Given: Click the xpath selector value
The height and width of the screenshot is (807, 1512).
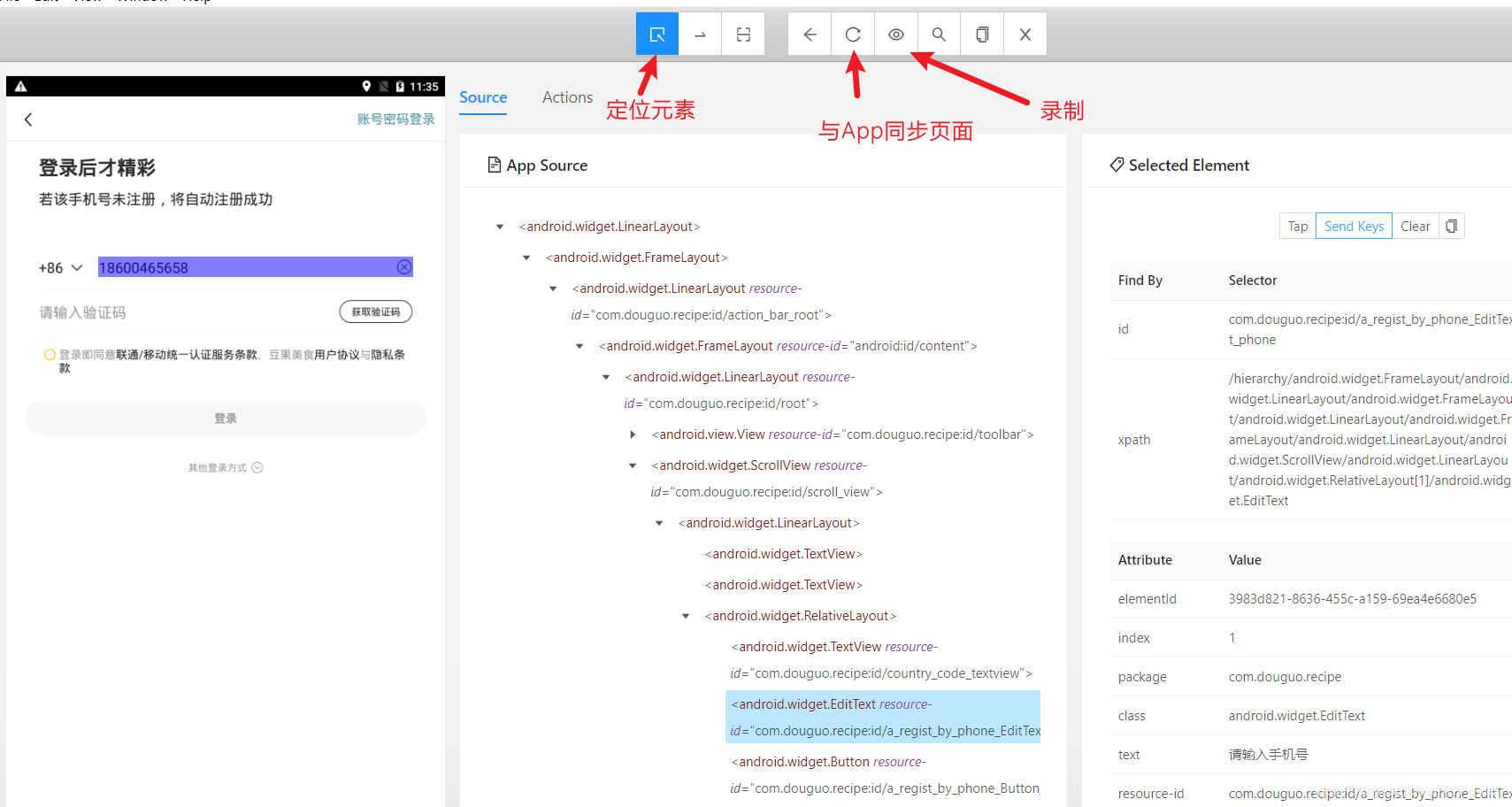Looking at the screenshot, I should tap(1370, 440).
